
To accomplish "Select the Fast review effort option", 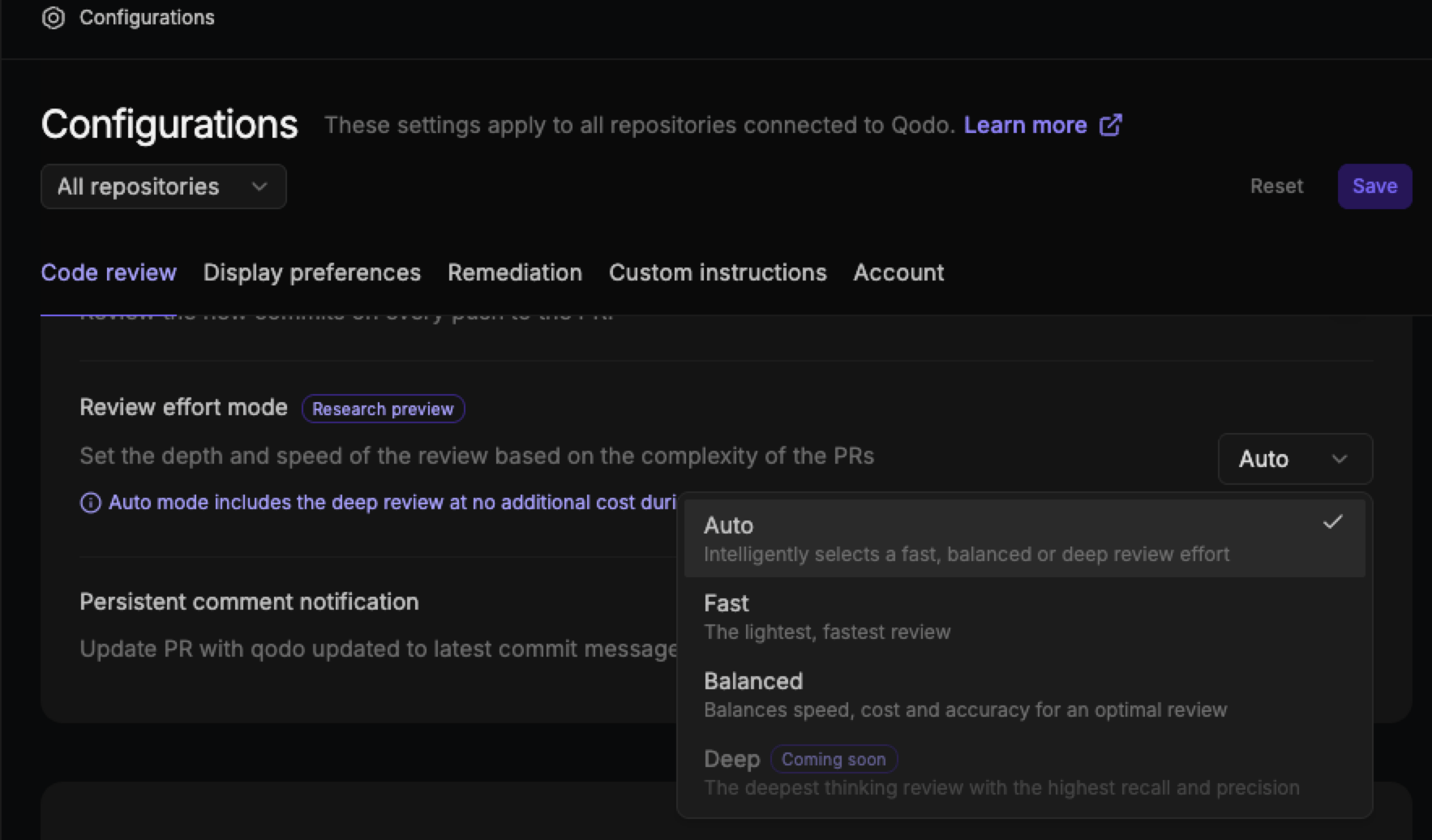I will pos(1025,617).
